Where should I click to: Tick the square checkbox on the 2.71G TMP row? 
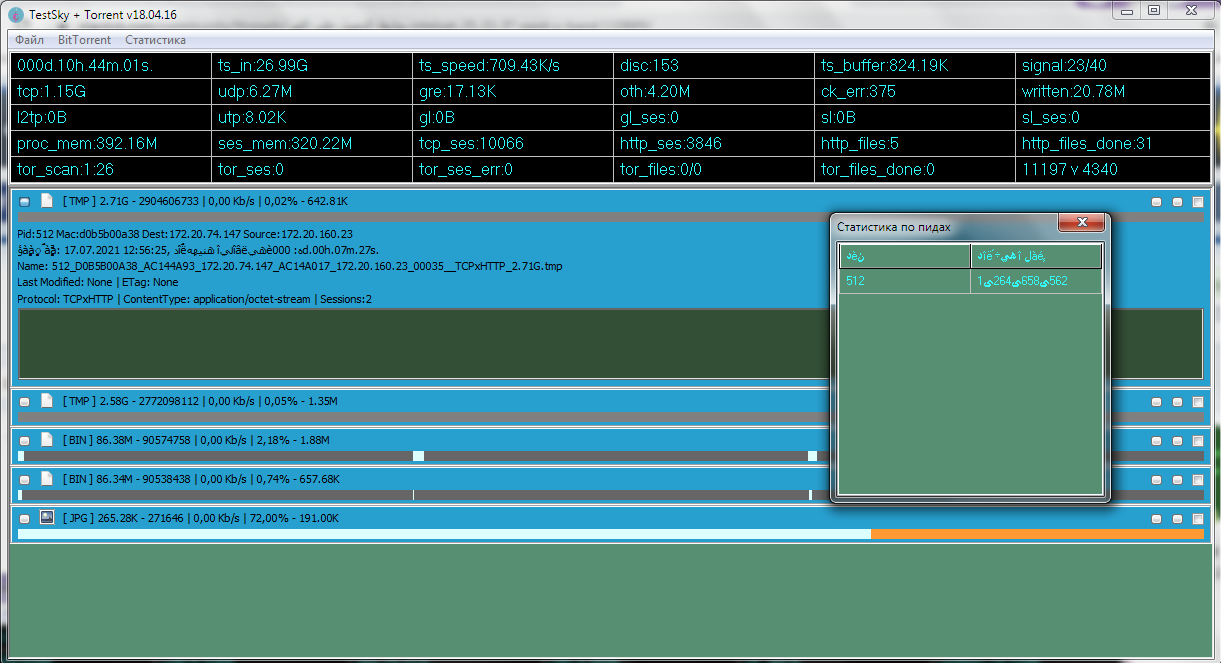[1198, 202]
